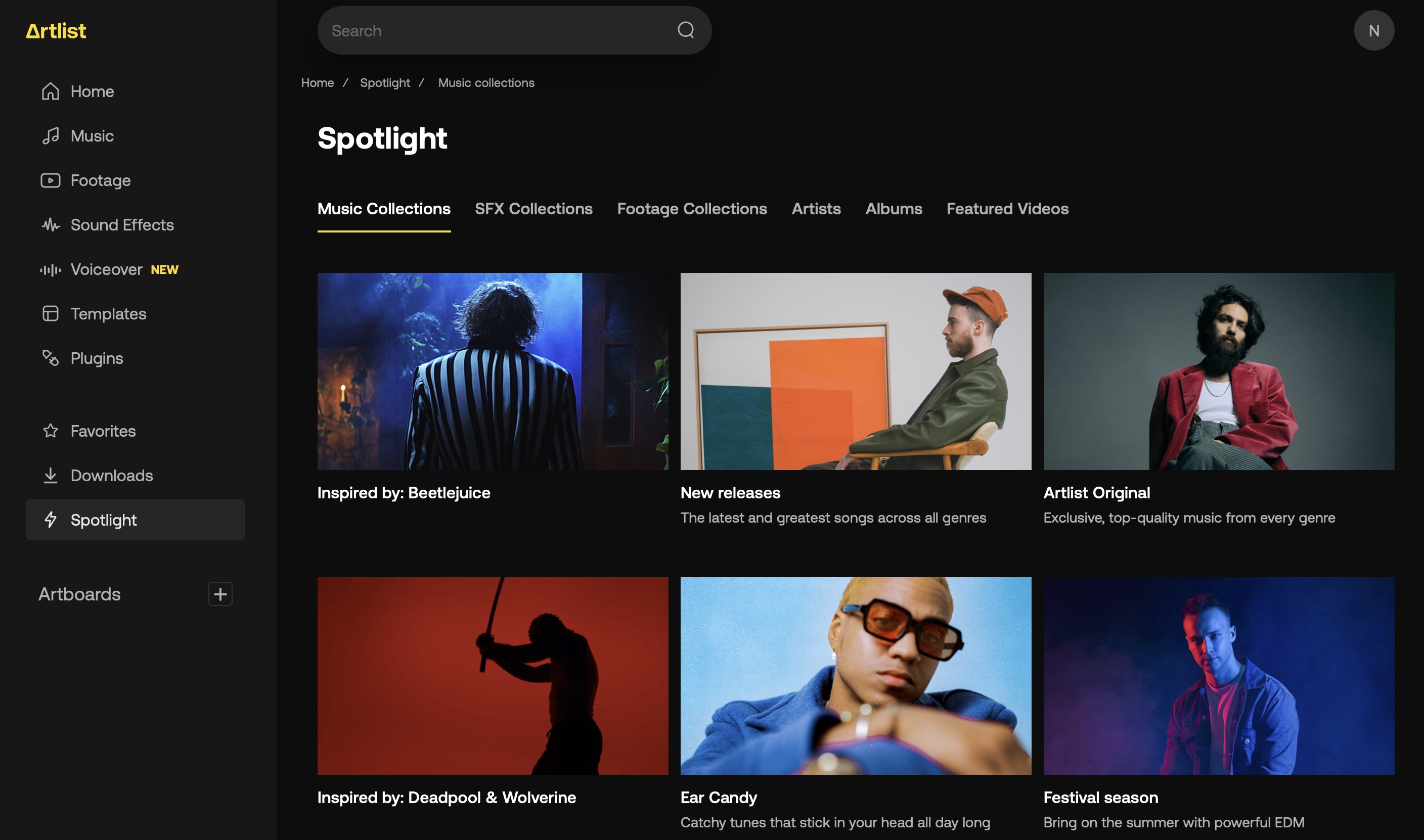Switch to the SFX Collections tab
This screenshot has width=1424, height=840.
pyautogui.click(x=533, y=209)
